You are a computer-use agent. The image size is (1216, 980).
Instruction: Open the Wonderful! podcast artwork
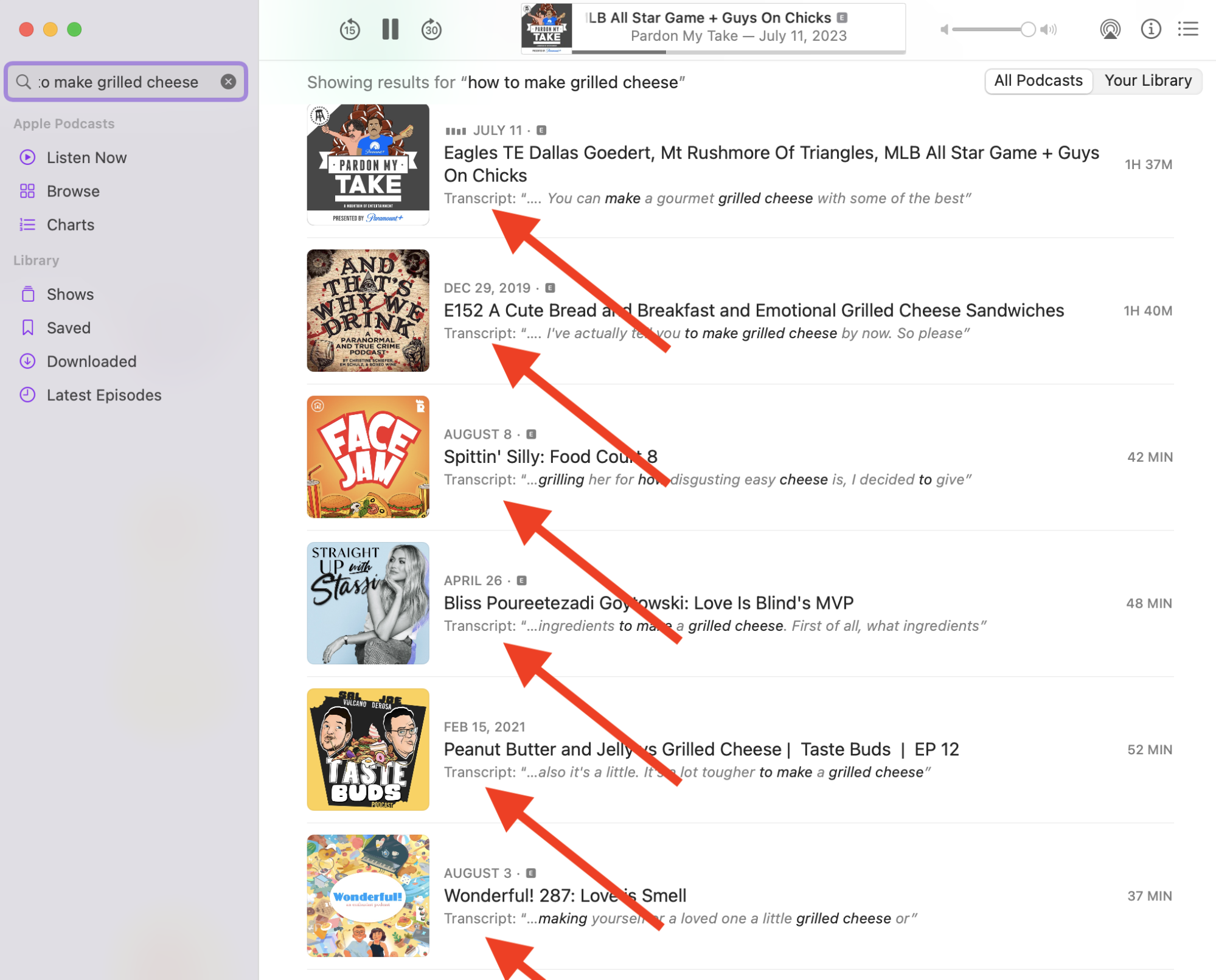pyautogui.click(x=368, y=895)
